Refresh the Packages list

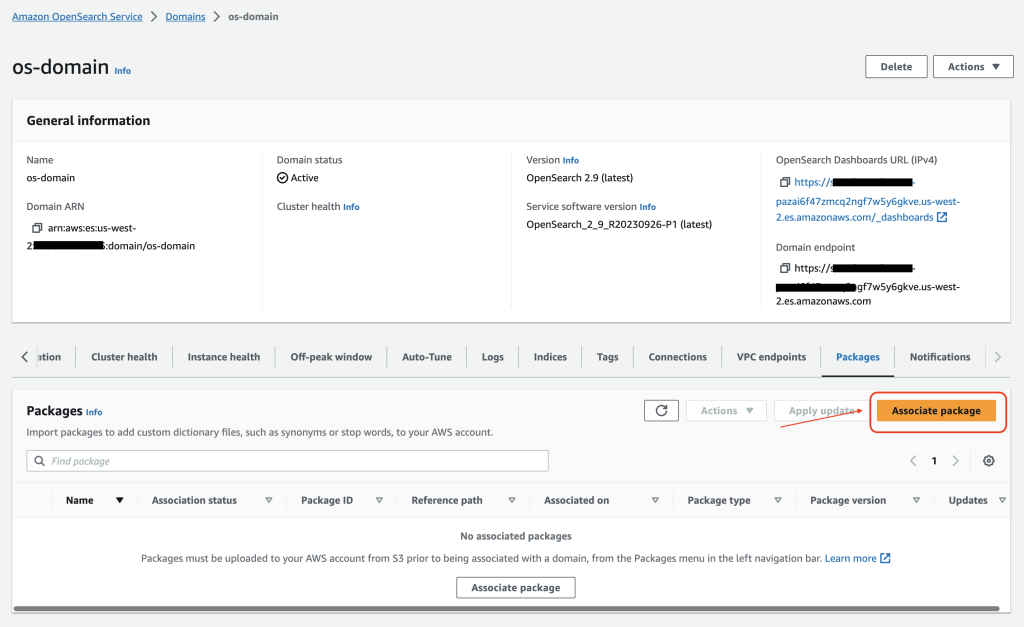tap(661, 411)
